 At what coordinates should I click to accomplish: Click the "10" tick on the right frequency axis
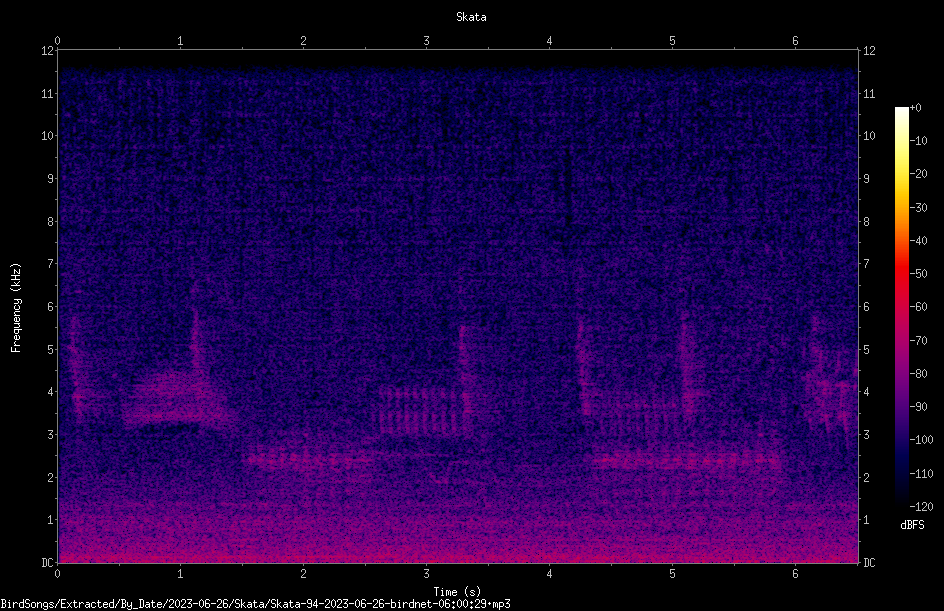coord(869,136)
